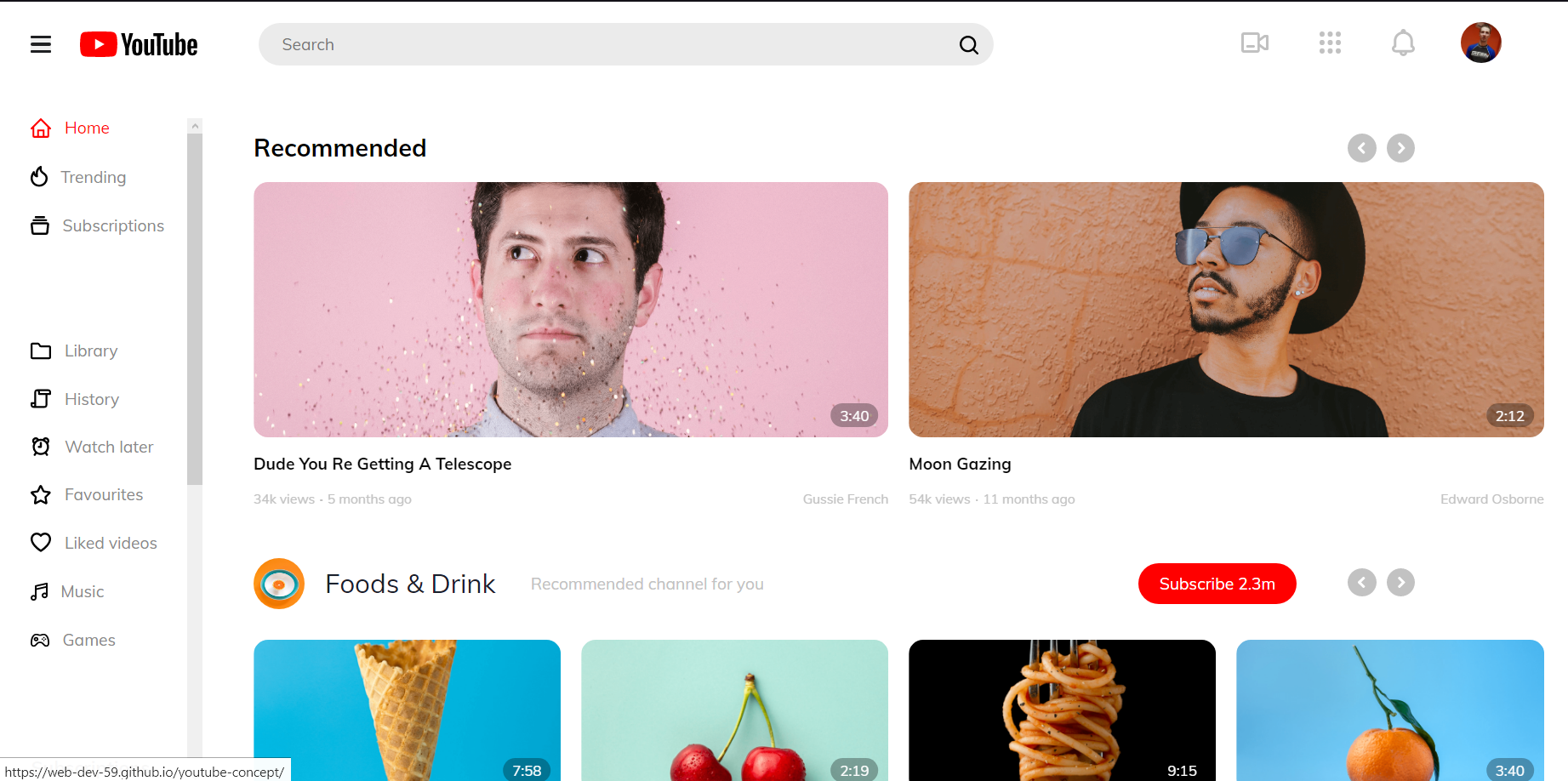Click the Subscribe 2.3m button
The image size is (1568, 781).
click(1217, 584)
